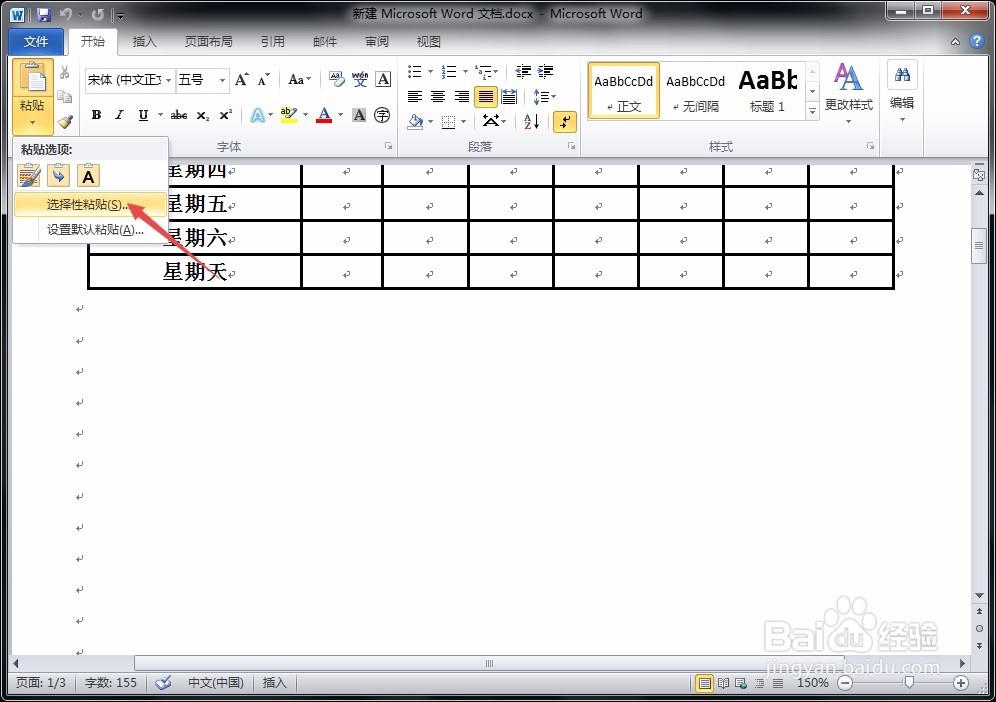The height and width of the screenshot is (702, 996).
Task: Click the 编辑 Editing button
Action: pos(902,93)
